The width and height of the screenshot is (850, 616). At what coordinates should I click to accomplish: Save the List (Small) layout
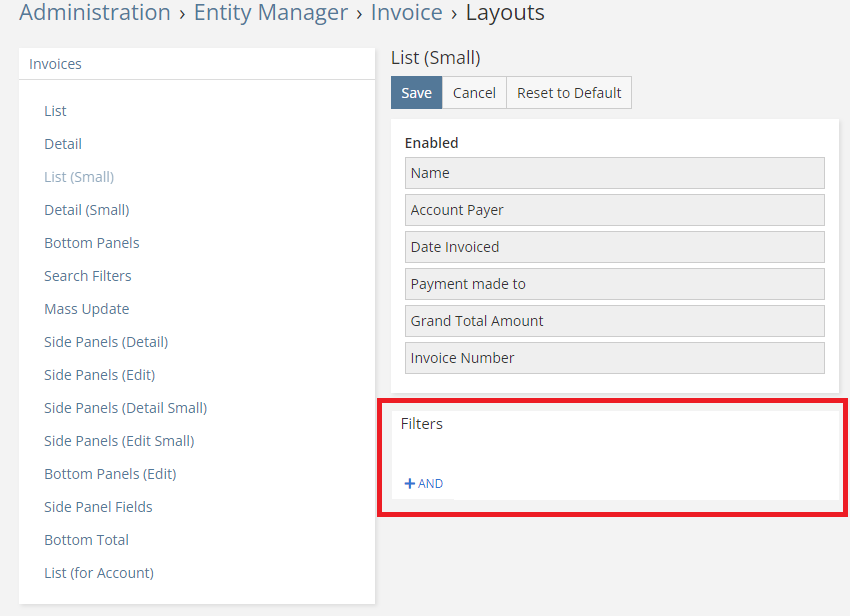click(416, 93)
